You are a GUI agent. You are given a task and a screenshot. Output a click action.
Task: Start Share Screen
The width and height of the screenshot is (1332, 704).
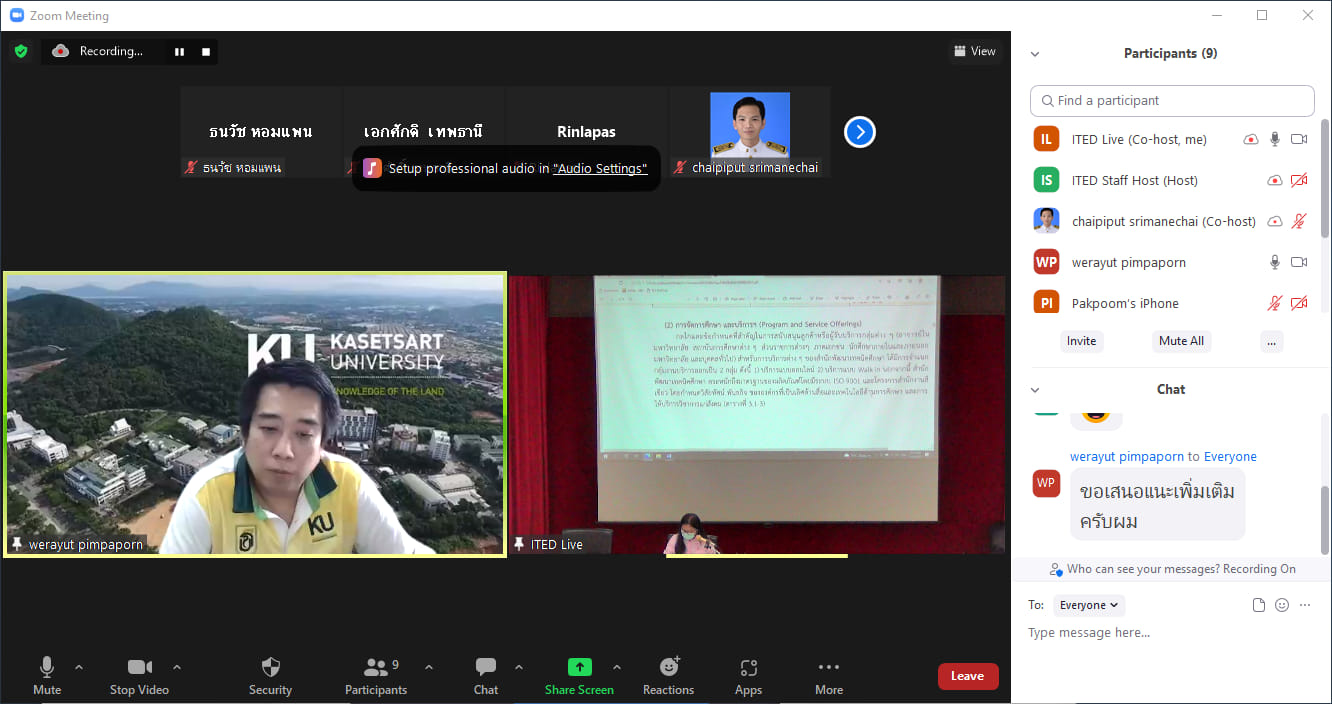(x=579, y=676)
